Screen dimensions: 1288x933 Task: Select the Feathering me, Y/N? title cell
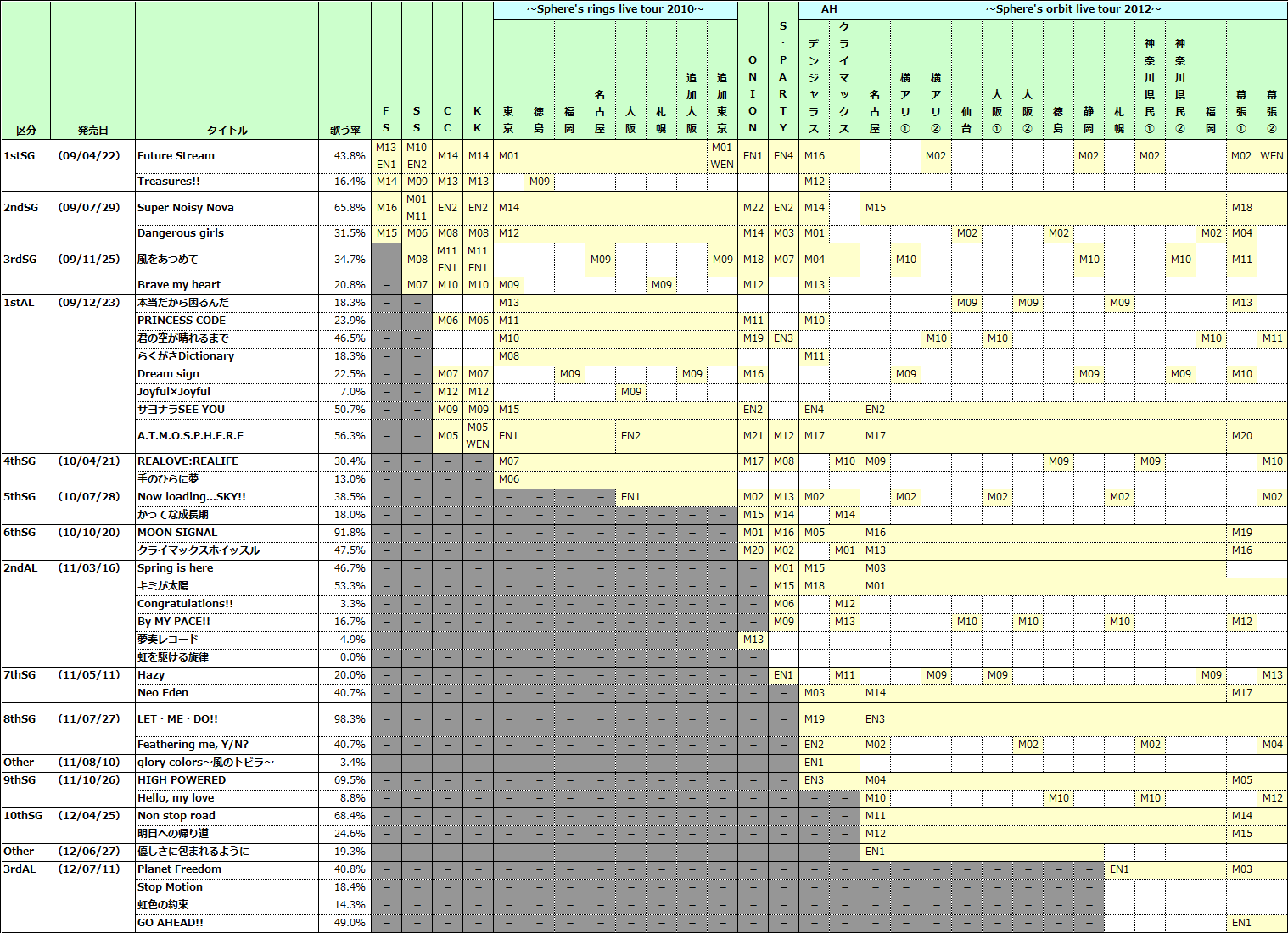pyautogui.click(x=227, y=745)
